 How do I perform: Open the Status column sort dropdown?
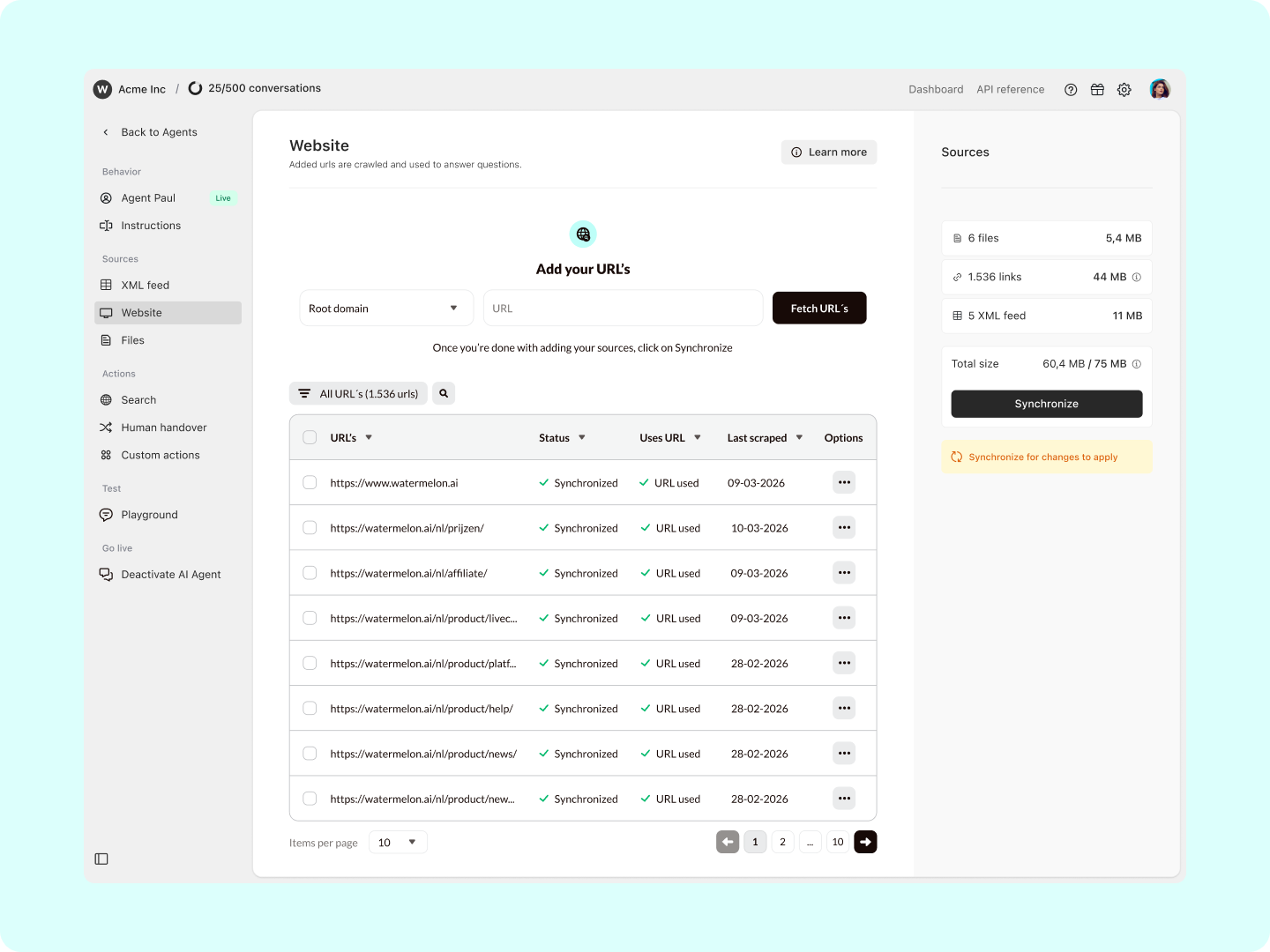tap(583, 437)
